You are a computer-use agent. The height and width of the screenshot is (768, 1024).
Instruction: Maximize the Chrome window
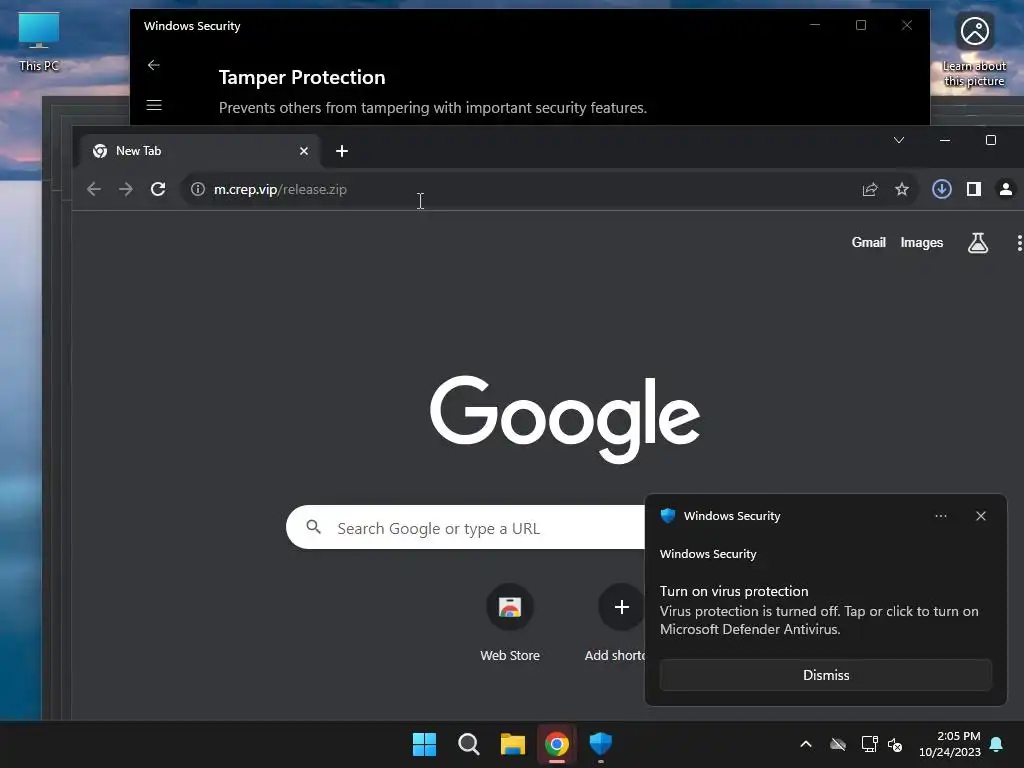pyautogui.click(x=991, y=140)
